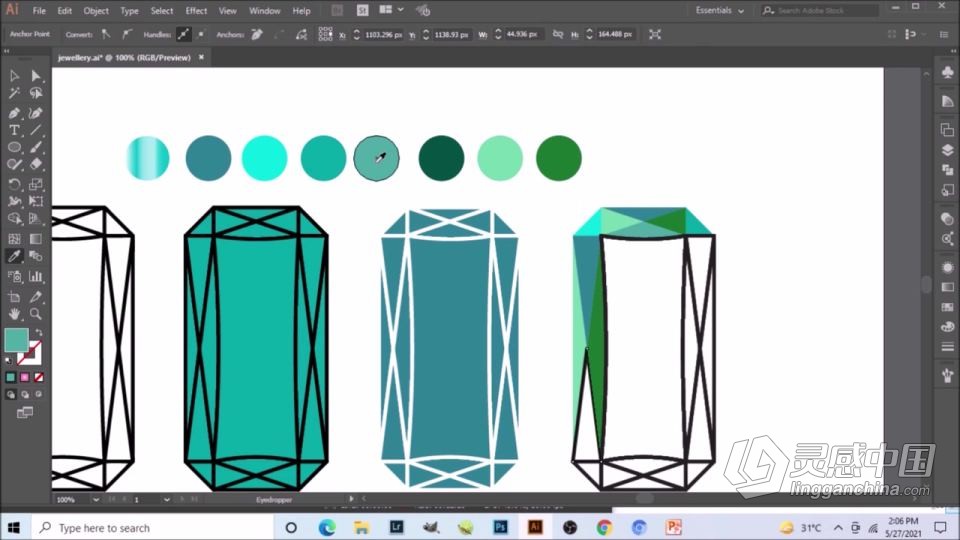This screenshot has height=540, width=960.
Task: Click the fill color box
Action: (x=17, y=340)
